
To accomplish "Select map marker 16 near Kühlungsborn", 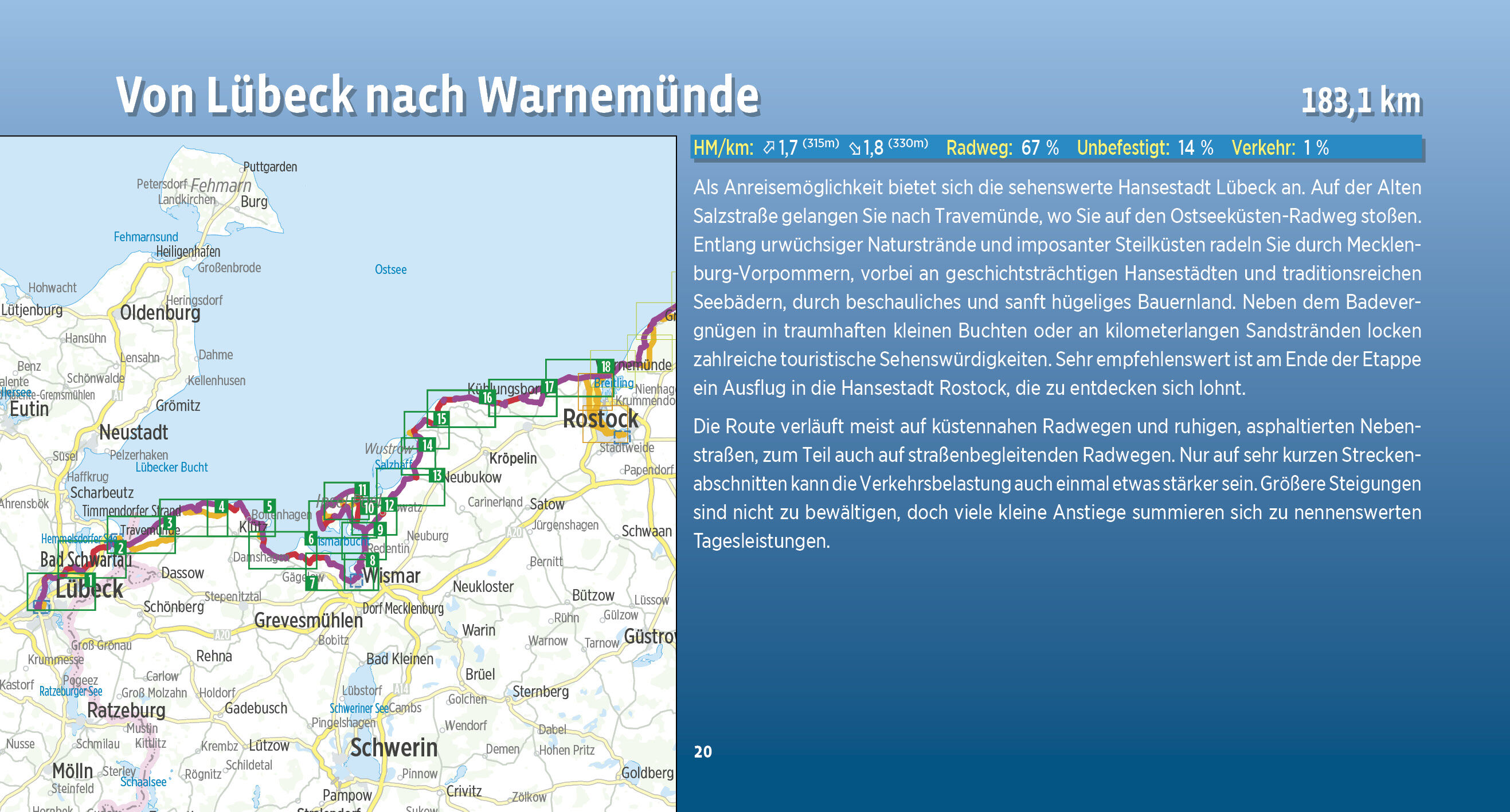I will (487, 398).
